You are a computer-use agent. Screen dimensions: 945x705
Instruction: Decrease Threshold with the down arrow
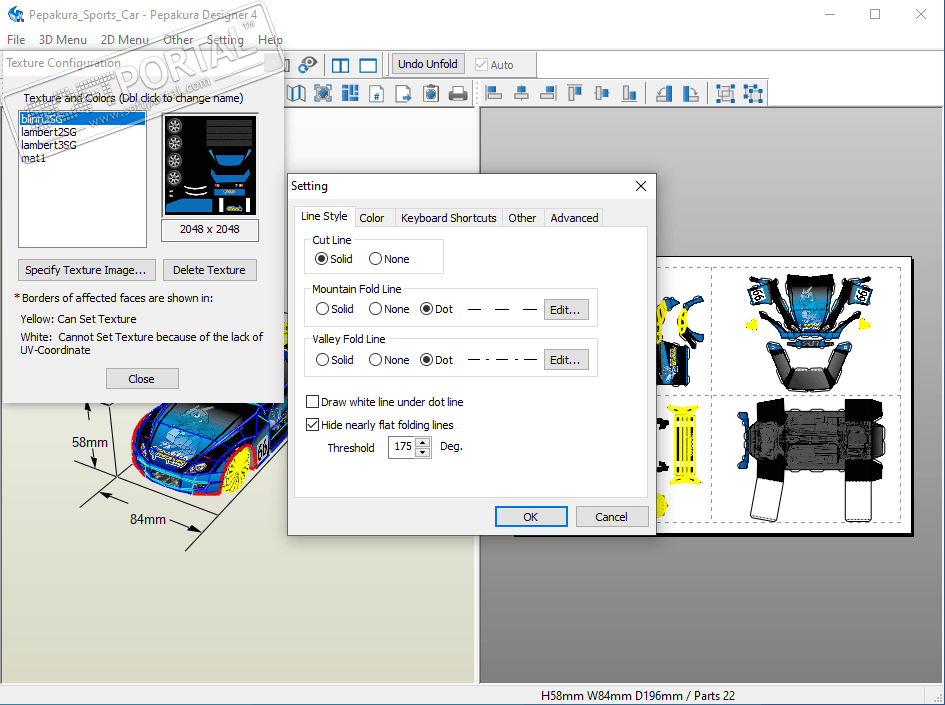423,452
